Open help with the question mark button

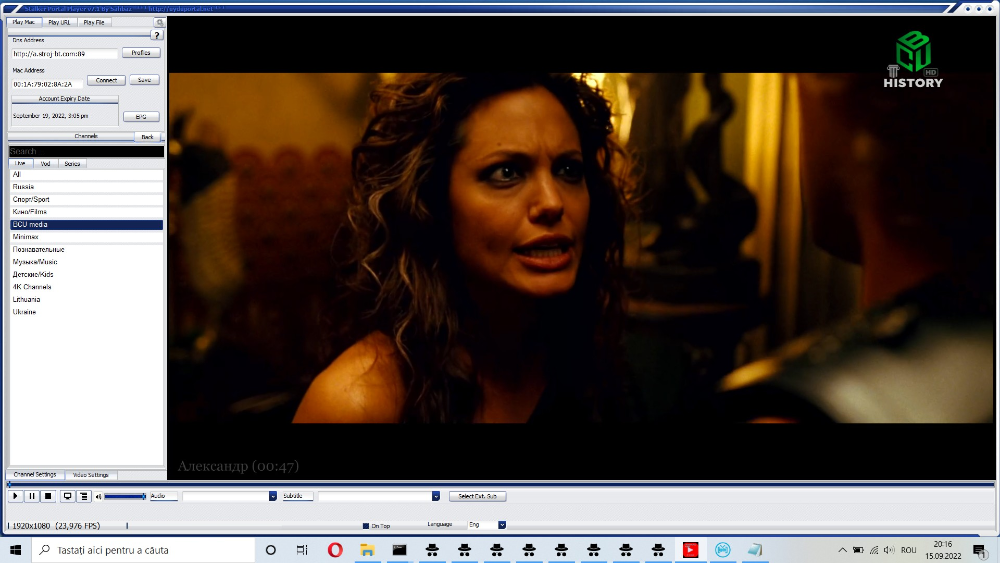coord(157,36)
